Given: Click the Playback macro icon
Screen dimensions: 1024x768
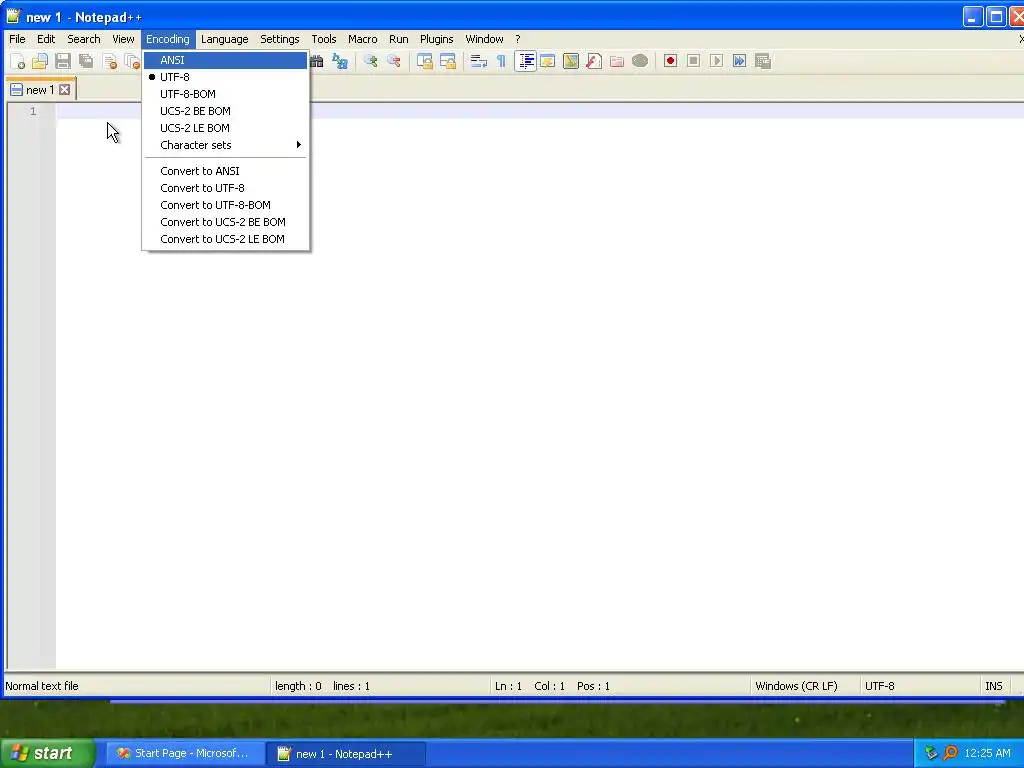Looking at the screenshot, I should tap(716, 61).
